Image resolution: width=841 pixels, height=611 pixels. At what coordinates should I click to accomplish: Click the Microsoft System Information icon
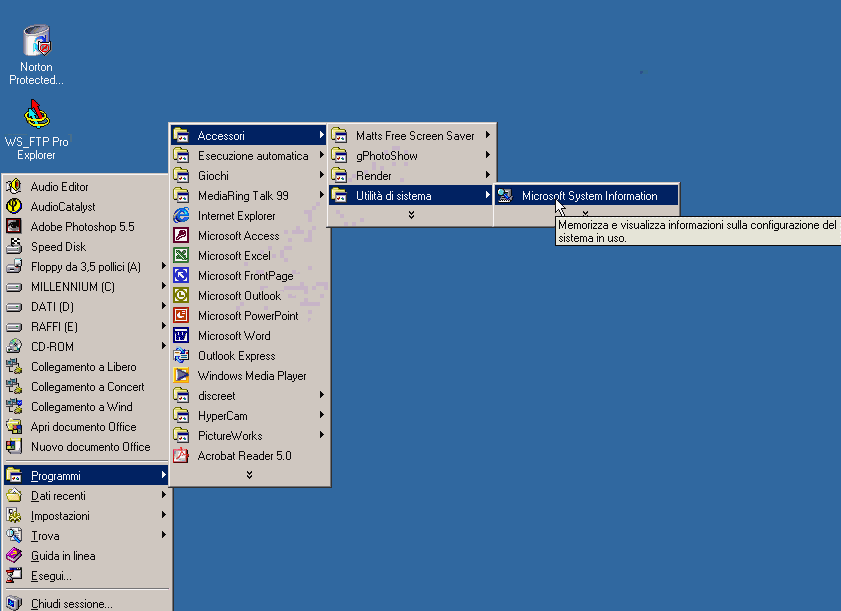[x=505, y=196]
